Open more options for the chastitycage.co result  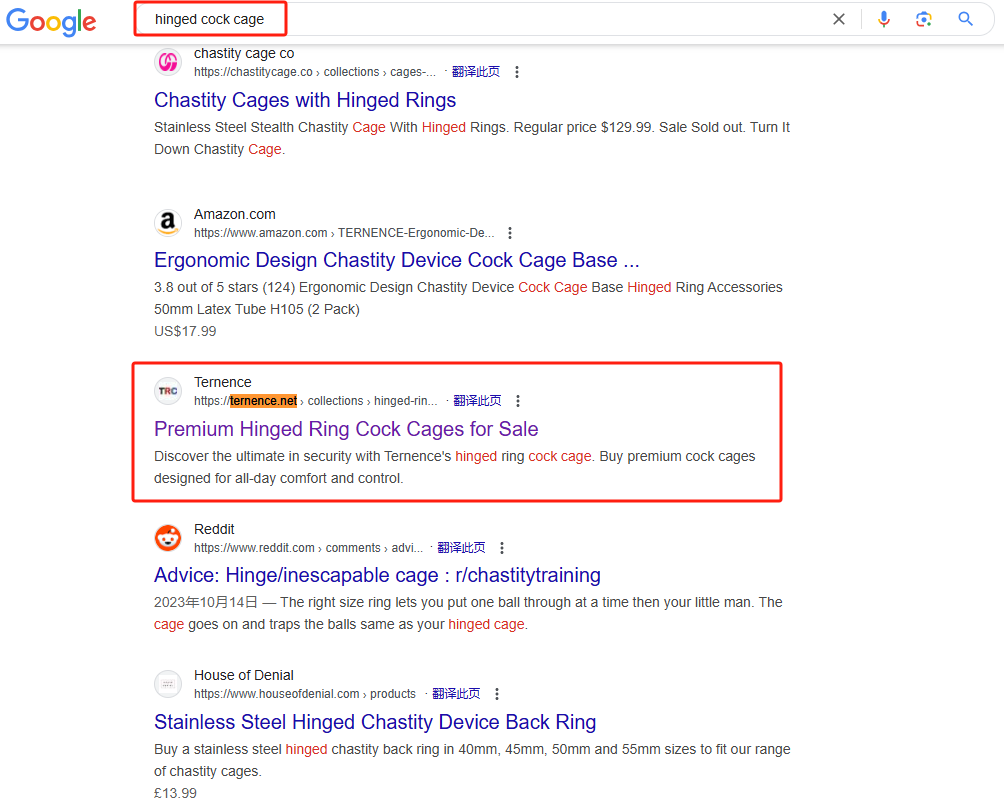(517, 72)
